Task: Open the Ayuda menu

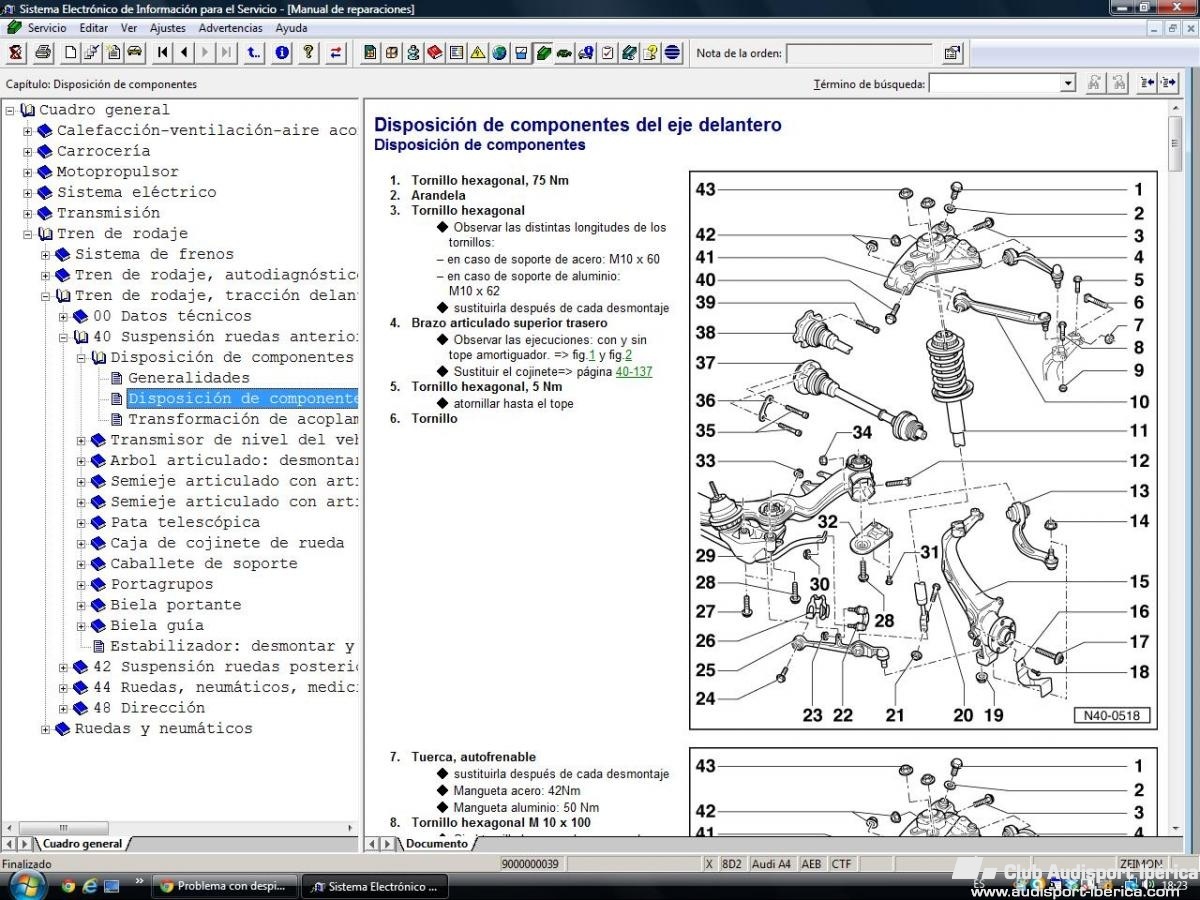Action: tap(291, 28)
